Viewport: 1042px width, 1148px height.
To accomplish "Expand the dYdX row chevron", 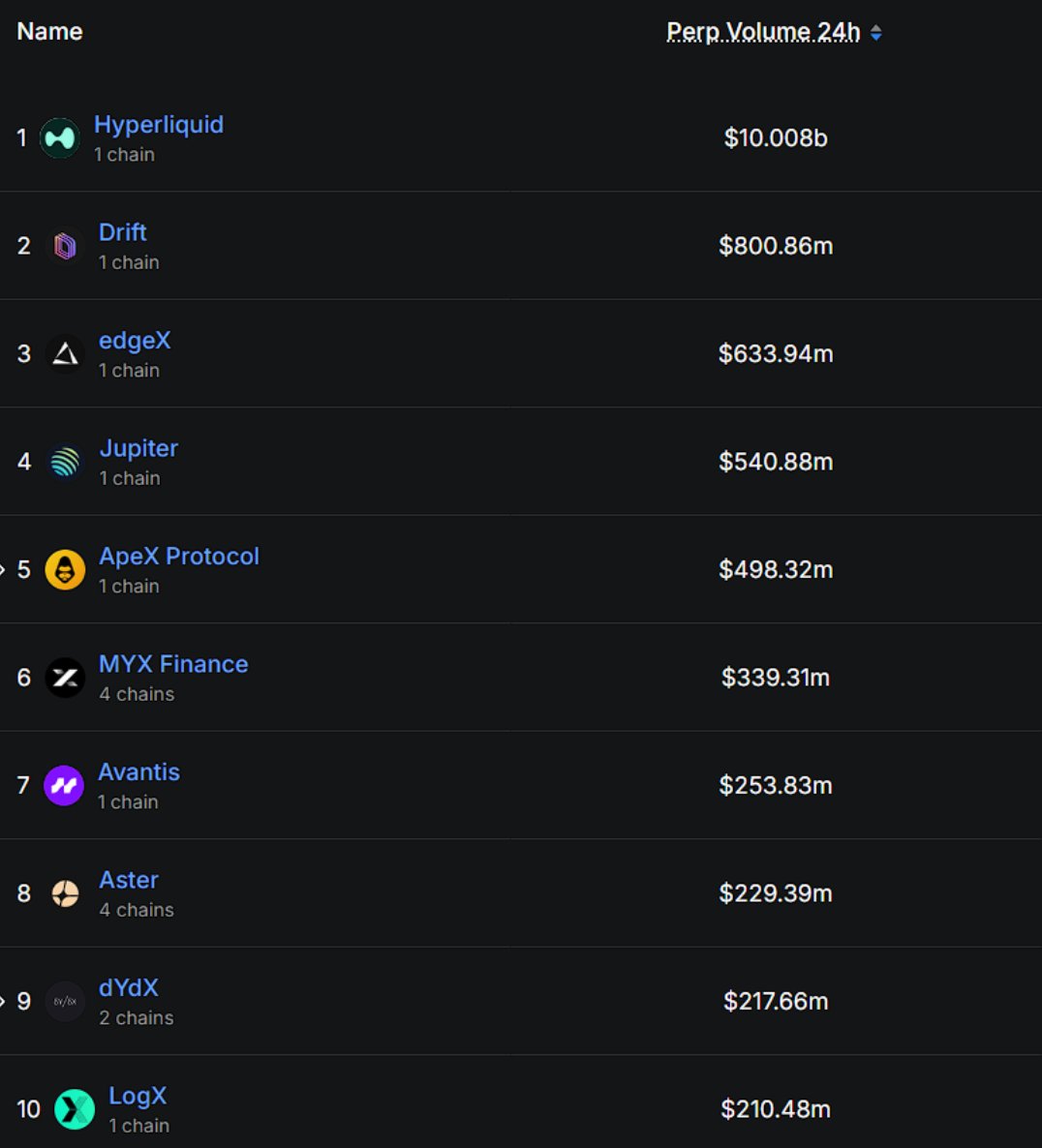I will point(3,1002).
